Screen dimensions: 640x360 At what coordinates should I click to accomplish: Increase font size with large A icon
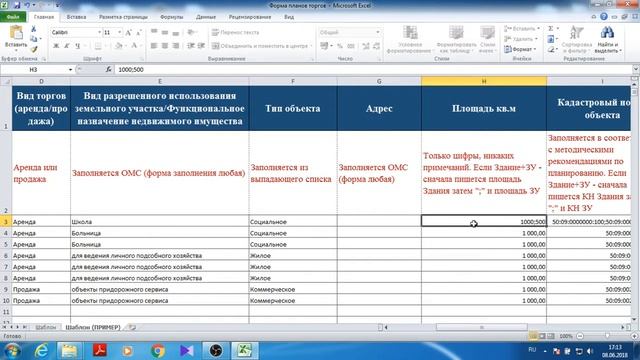(x=129, y=33)
